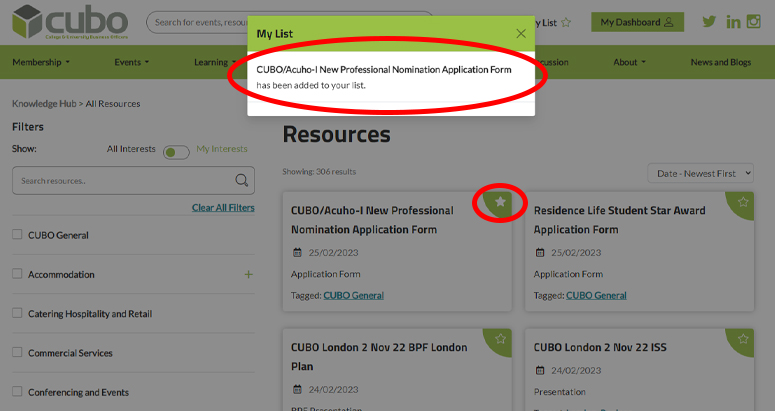Open the Events menu

[x=131, y=62]
